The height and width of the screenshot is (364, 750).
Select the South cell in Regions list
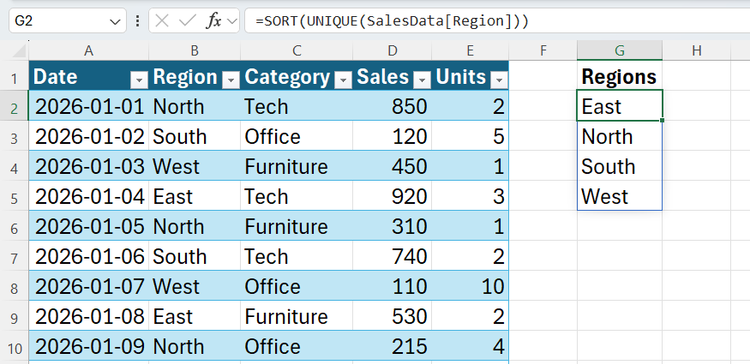pyautogui.click(x=620, y=166)
